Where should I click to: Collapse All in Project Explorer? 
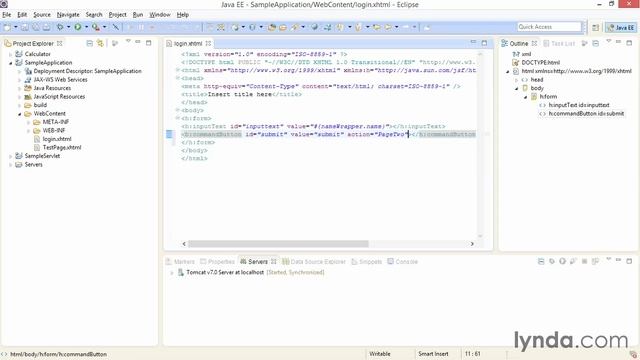[89, 43]
